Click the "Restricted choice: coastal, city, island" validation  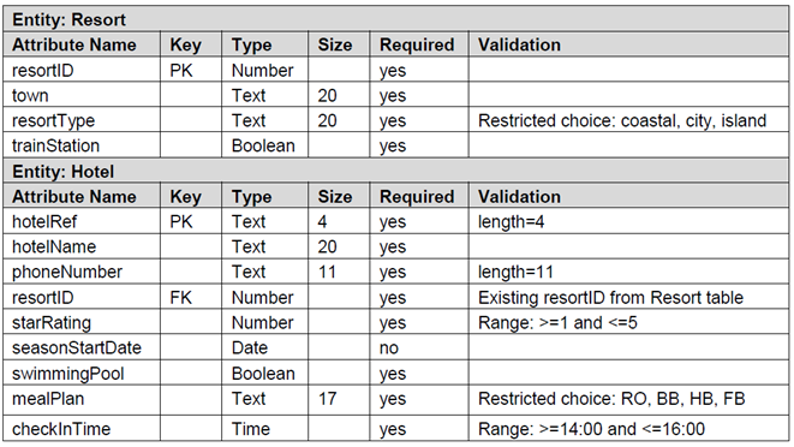point(622,120)
